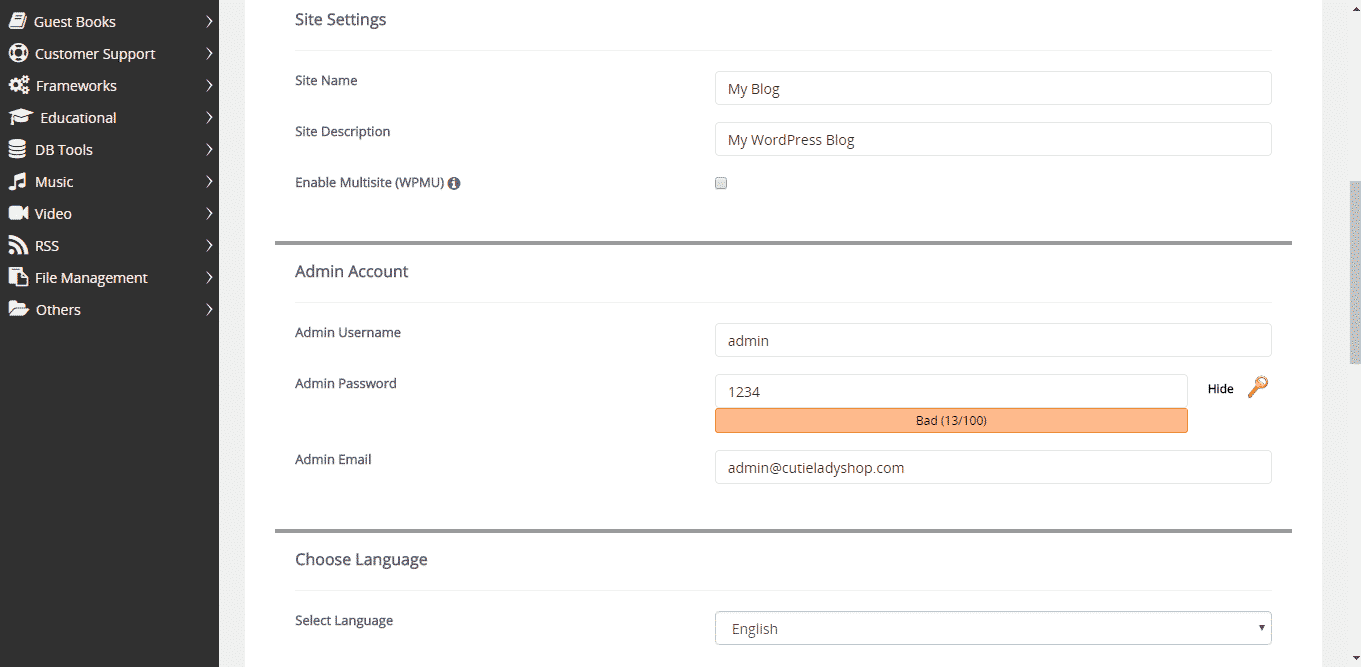Click the RSS feed icon
This screenshot has height=667, width=1361.
pos(17,245)
